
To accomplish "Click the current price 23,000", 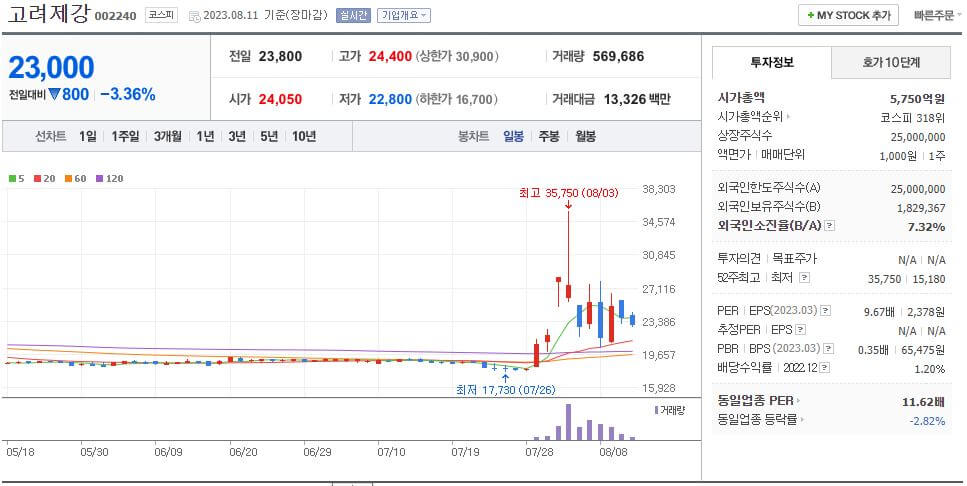I will 51,68.
